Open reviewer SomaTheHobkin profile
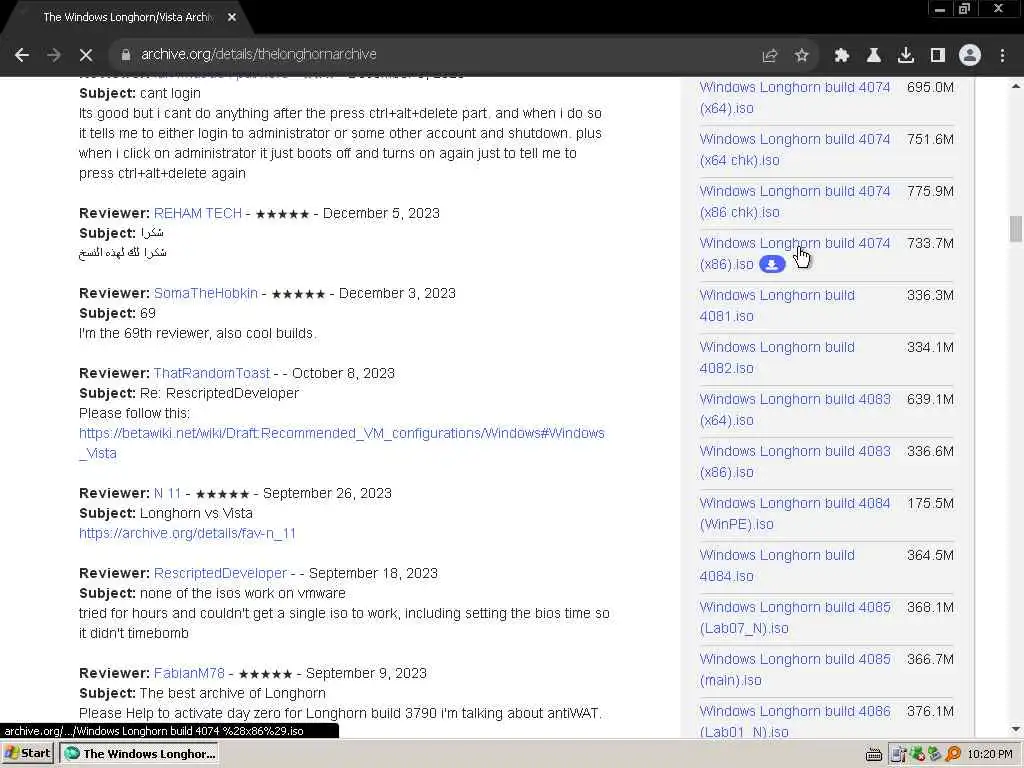The width and height of the screenshot is (1024, 768). [206, 293]
